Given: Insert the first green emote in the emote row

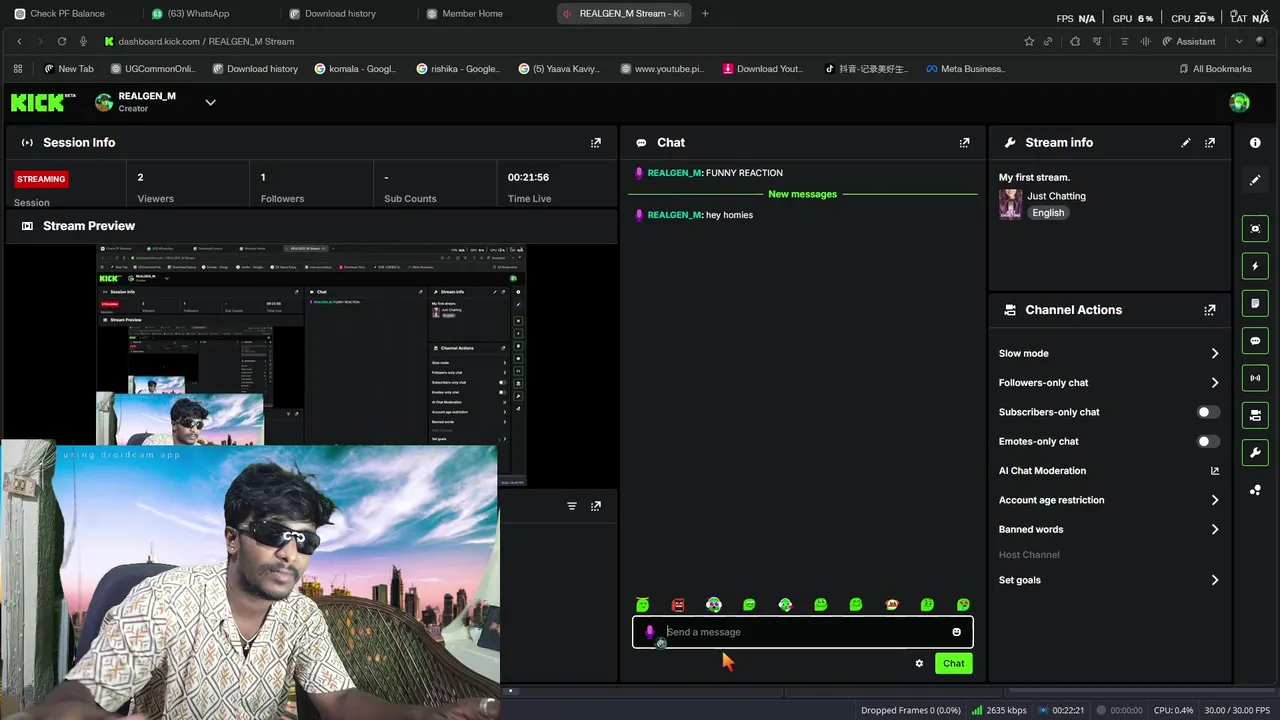Looking at the screenshot, I should click(x=642, y=605).
